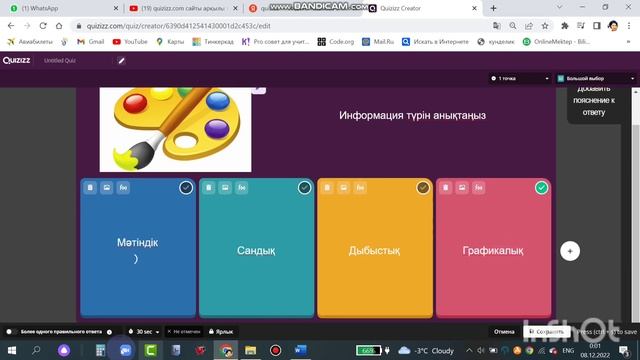Open the 30 sec time limit dropdown
Viewport: 640px width, 360px height.
(x=144, y=331)
